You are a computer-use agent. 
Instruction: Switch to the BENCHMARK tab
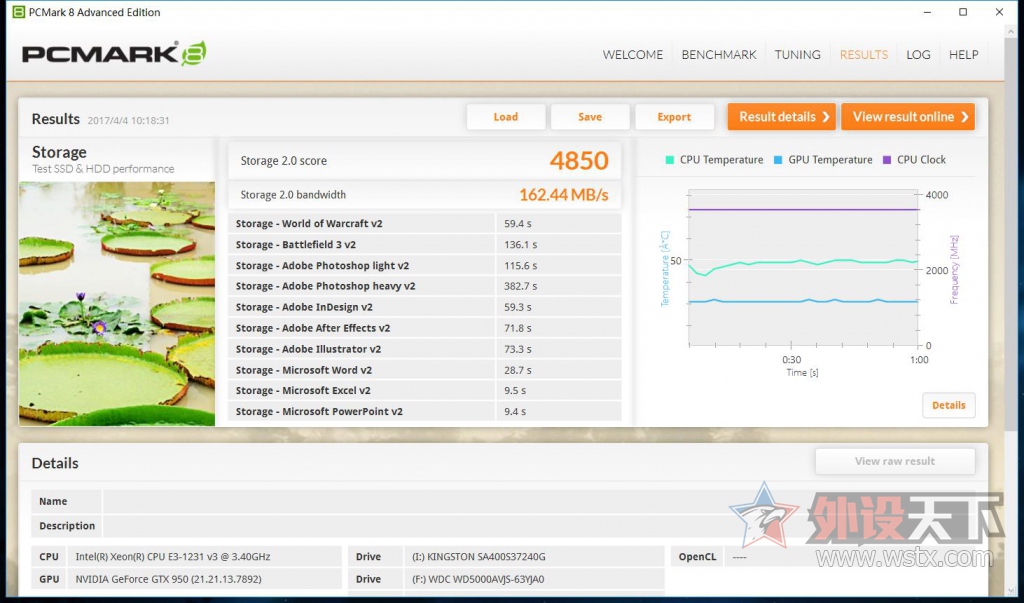[x=718, y=55]
